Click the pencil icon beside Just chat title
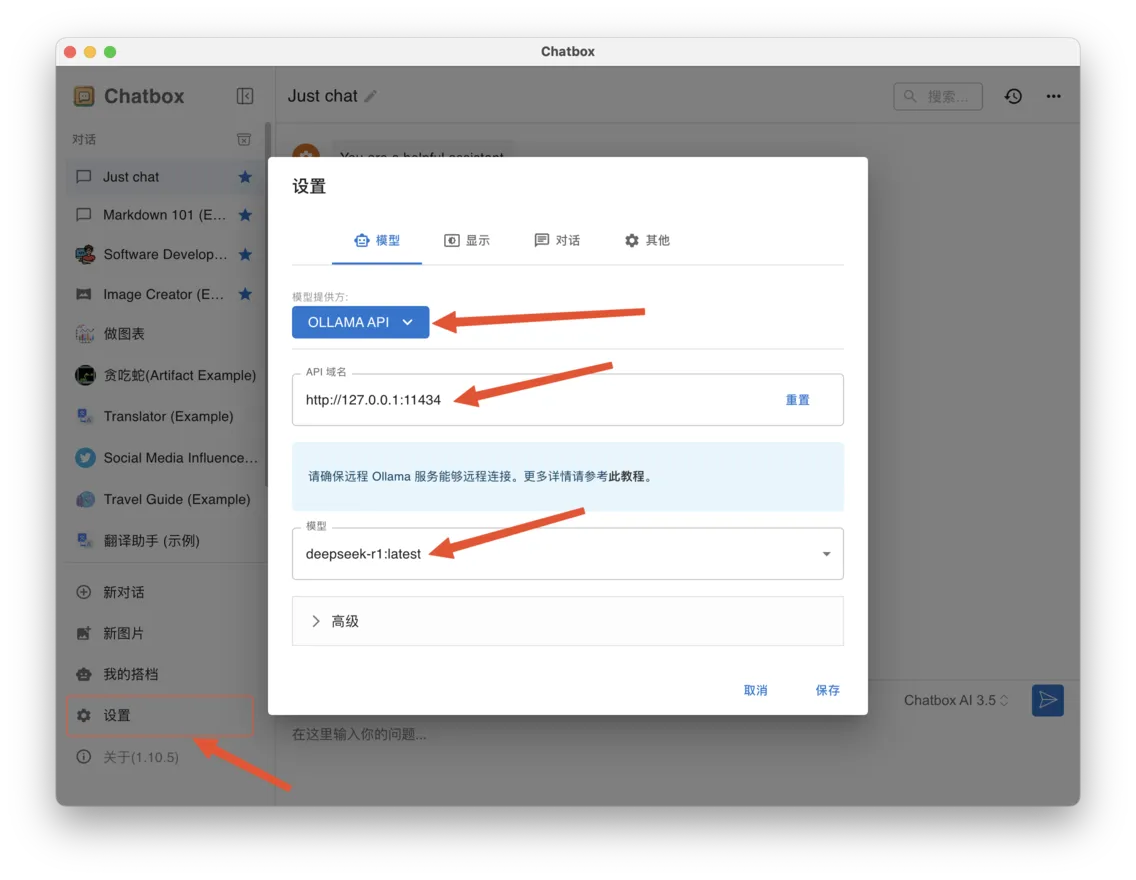Viewport: 1136px width, 880px height. (x=371, y=96)
